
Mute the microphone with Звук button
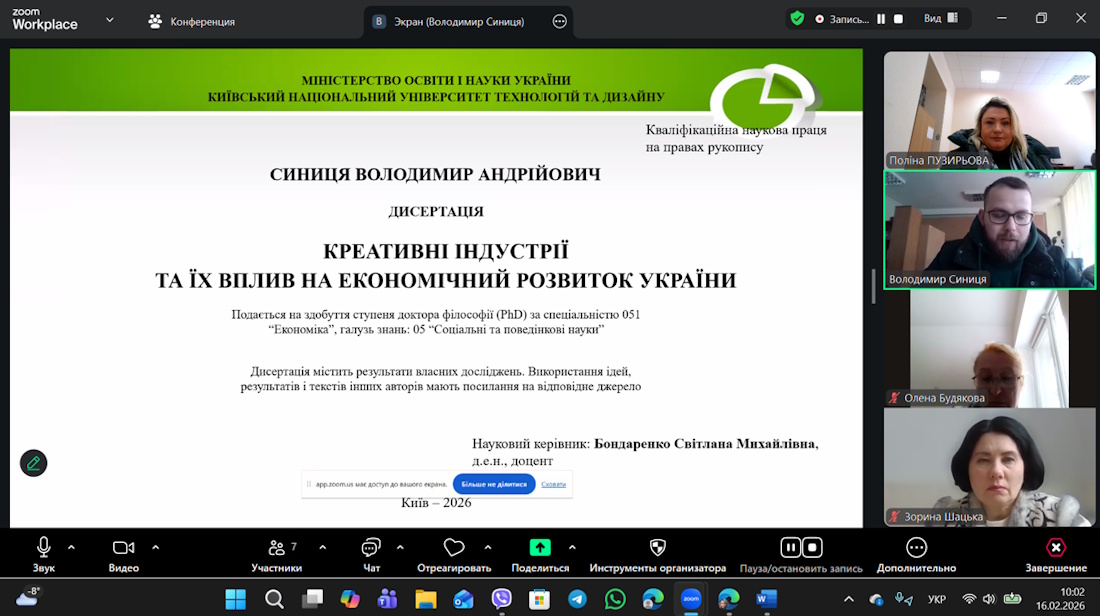[44, 548]
